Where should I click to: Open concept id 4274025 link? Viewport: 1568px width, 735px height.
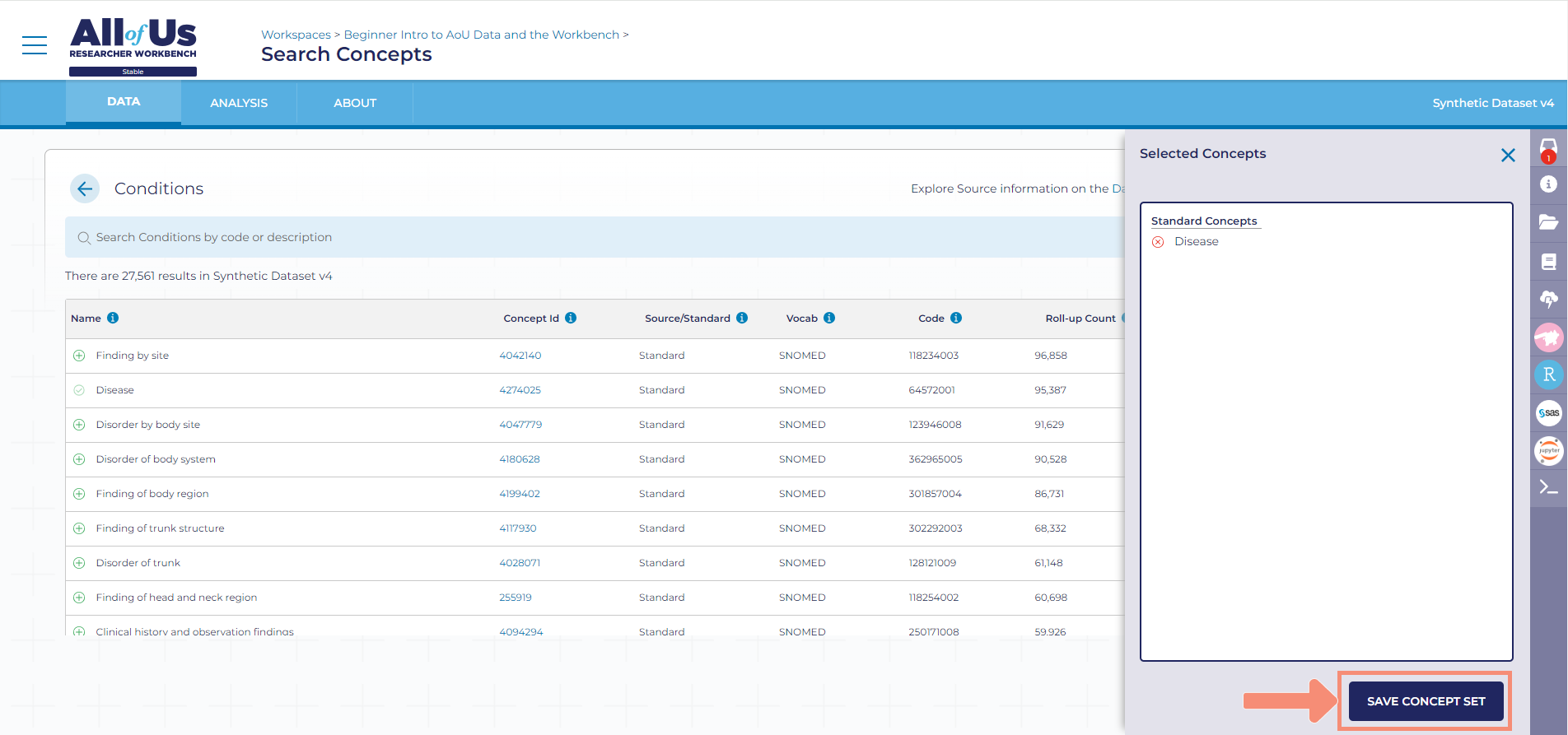520,390
